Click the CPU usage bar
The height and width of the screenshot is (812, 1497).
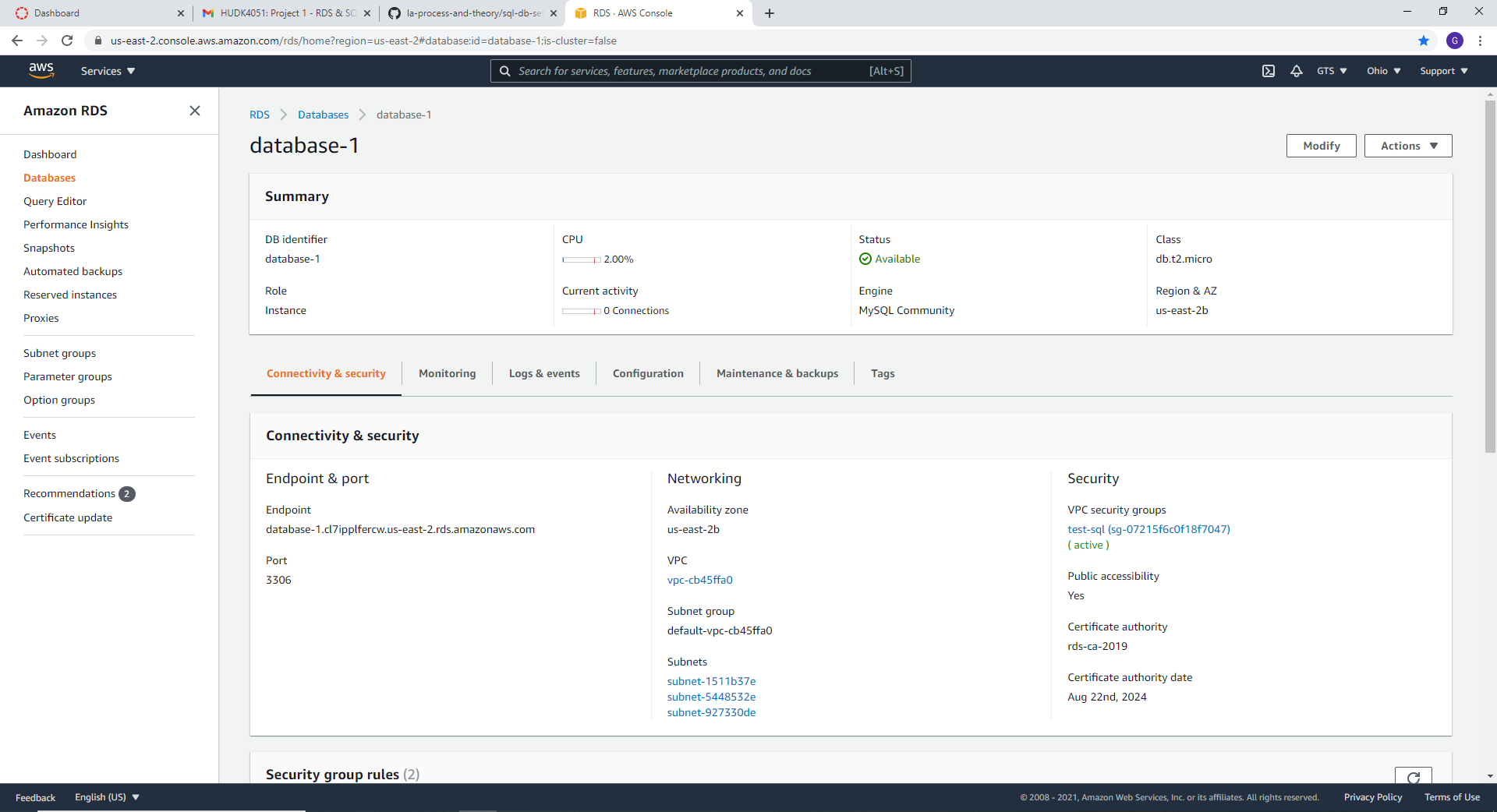[x=582, y=259]
